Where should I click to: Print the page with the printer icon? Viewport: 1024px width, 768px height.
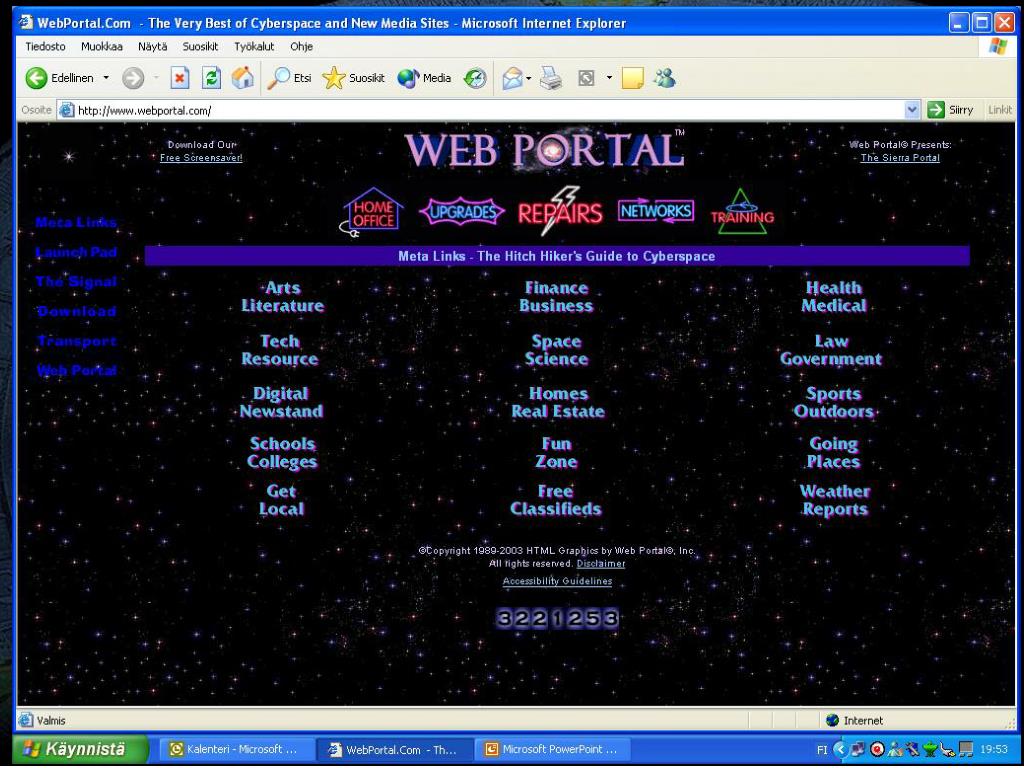tap(551, 79)
